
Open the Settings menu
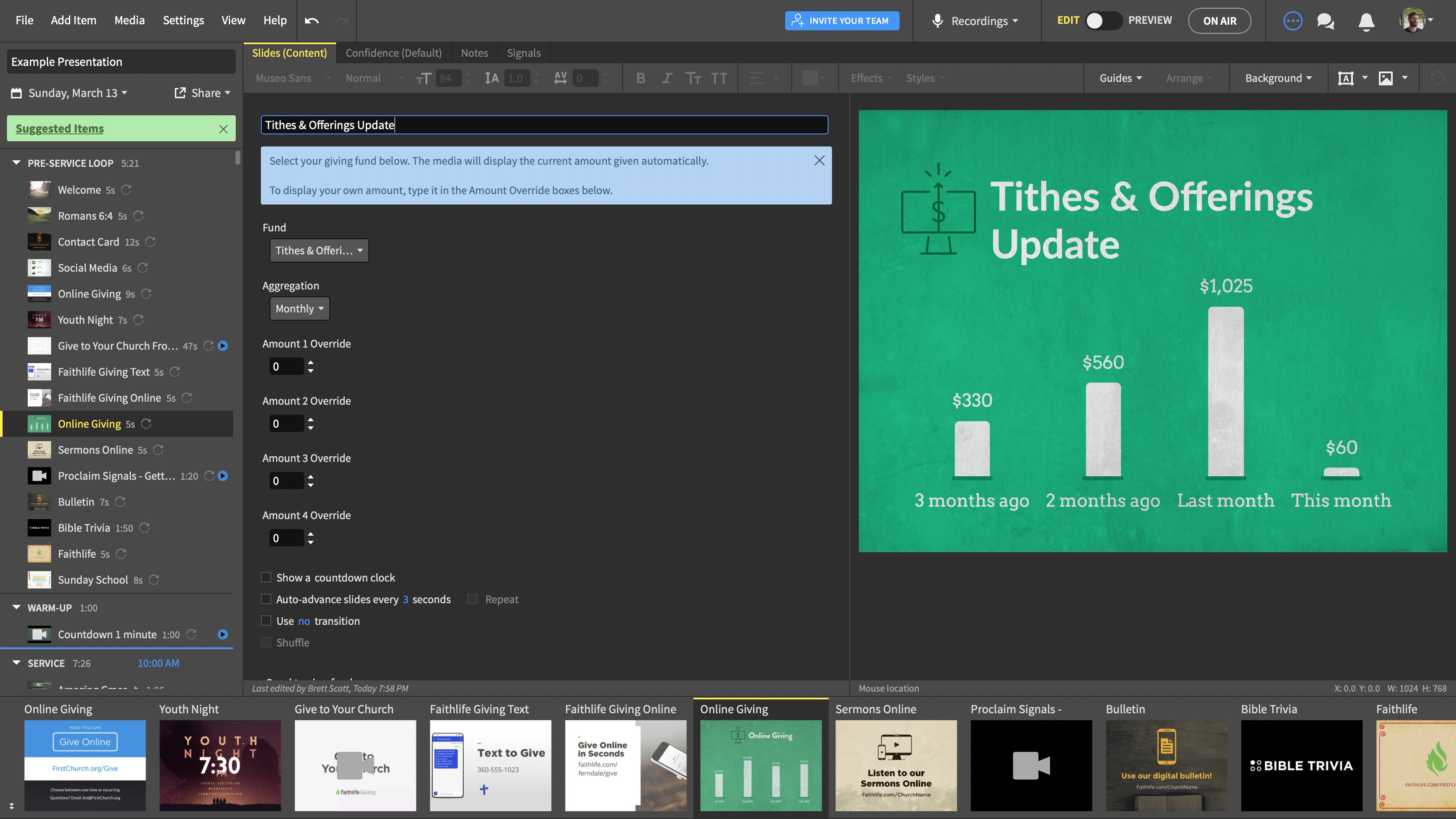[x=183, y=20]
